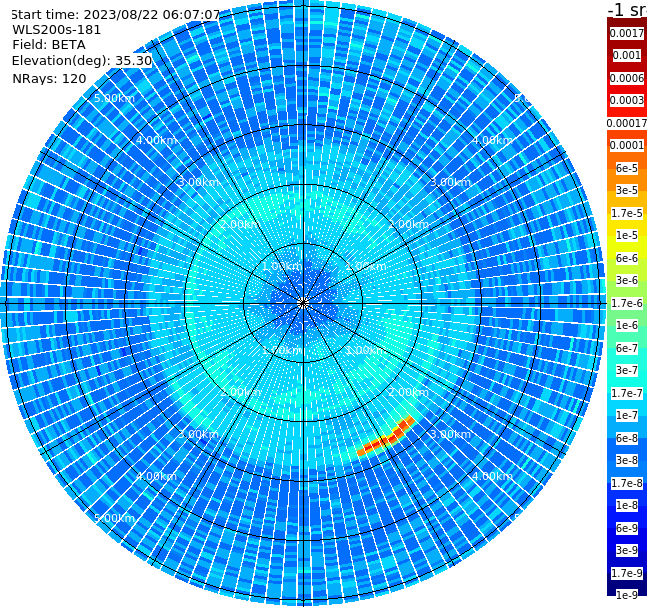The width and height of the screenshot is (647, 607).
Task: Click the 6e-9 colorbar tick label
Action: pos(627,528)
